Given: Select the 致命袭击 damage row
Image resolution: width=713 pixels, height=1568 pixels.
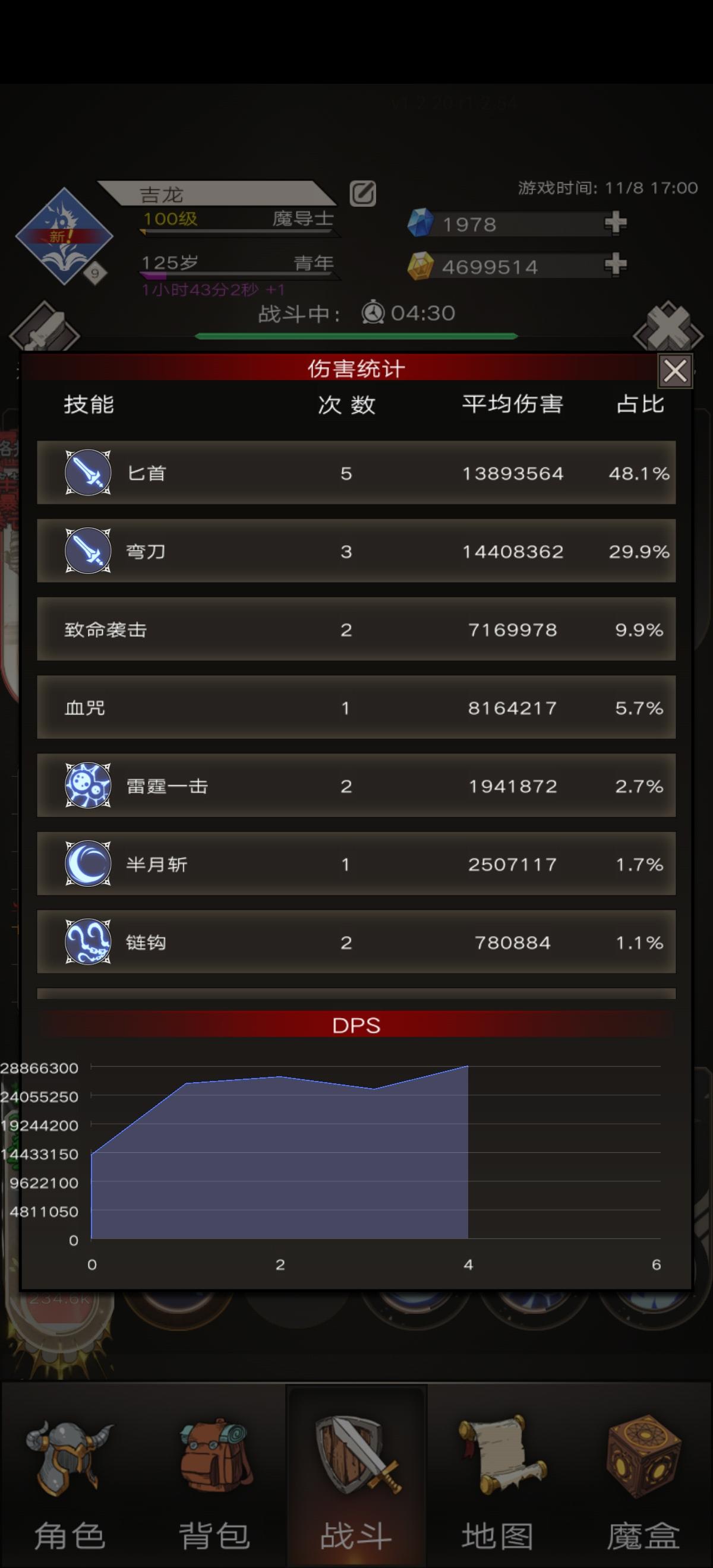Looking at the screenshot, I should [356, 629].
